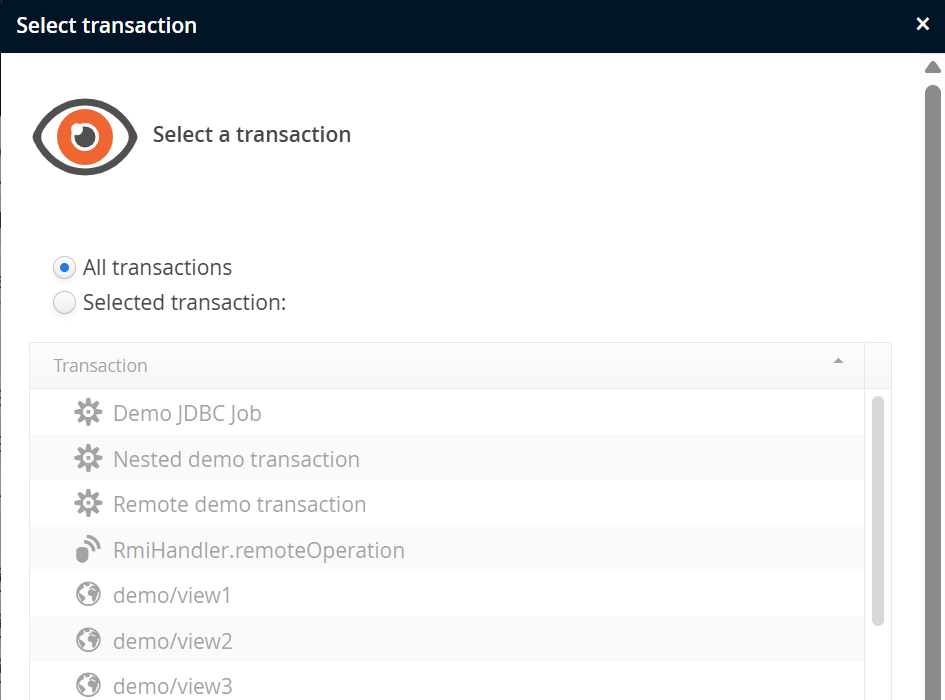Image resolution: width=945 pixels, height=700 pixels.
Task: Select the demo/view2 transaction
Action: click(172, 640)
